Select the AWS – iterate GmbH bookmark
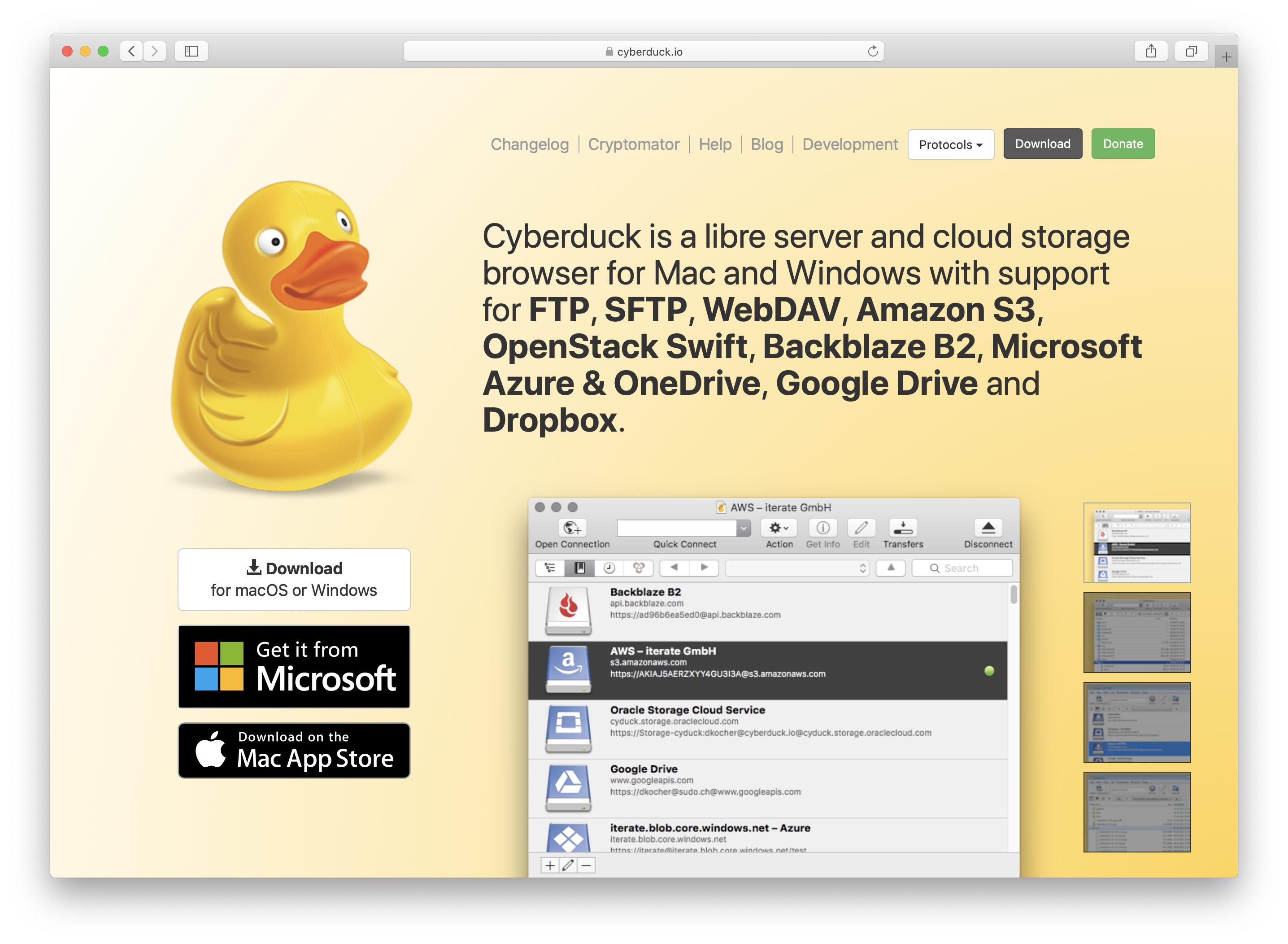 point(768,670)
